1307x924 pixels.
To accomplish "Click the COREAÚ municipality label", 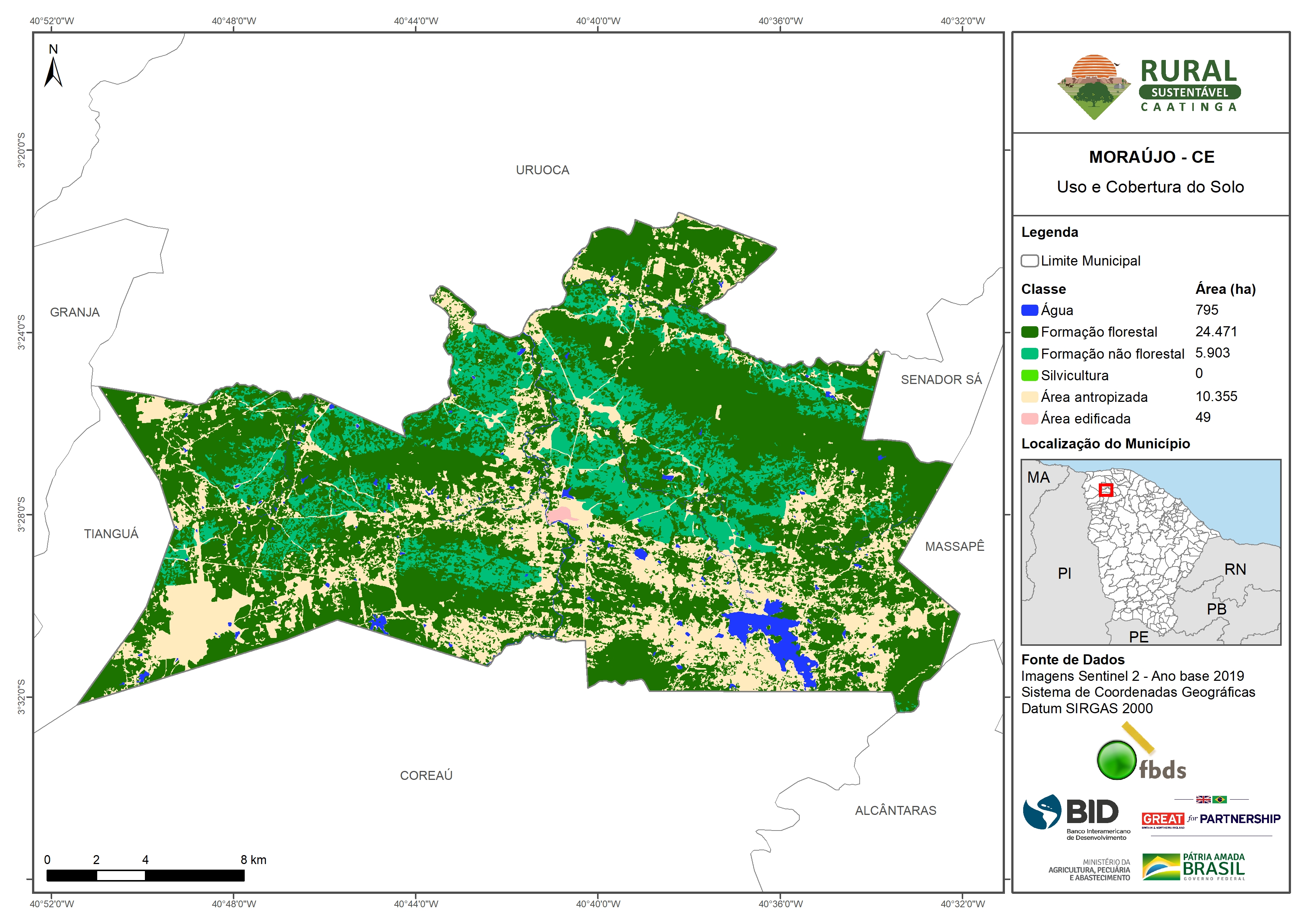I will 426,775.
